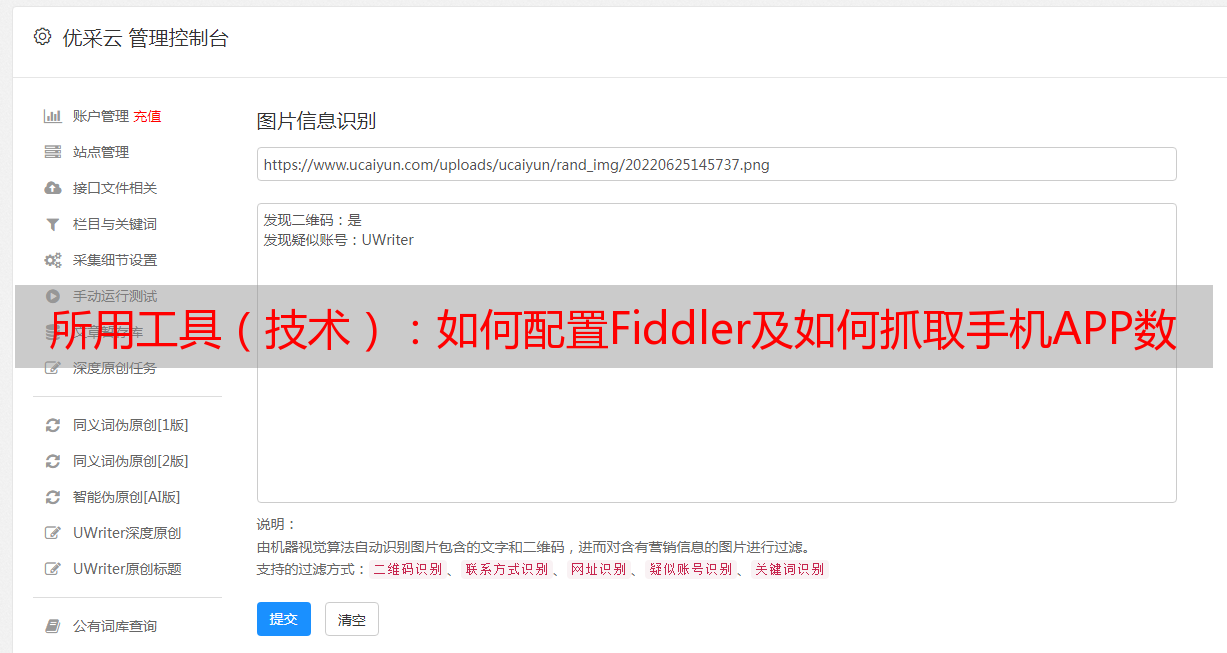Click the gear icon beside 优采云 管理控制台

point(42,37)
